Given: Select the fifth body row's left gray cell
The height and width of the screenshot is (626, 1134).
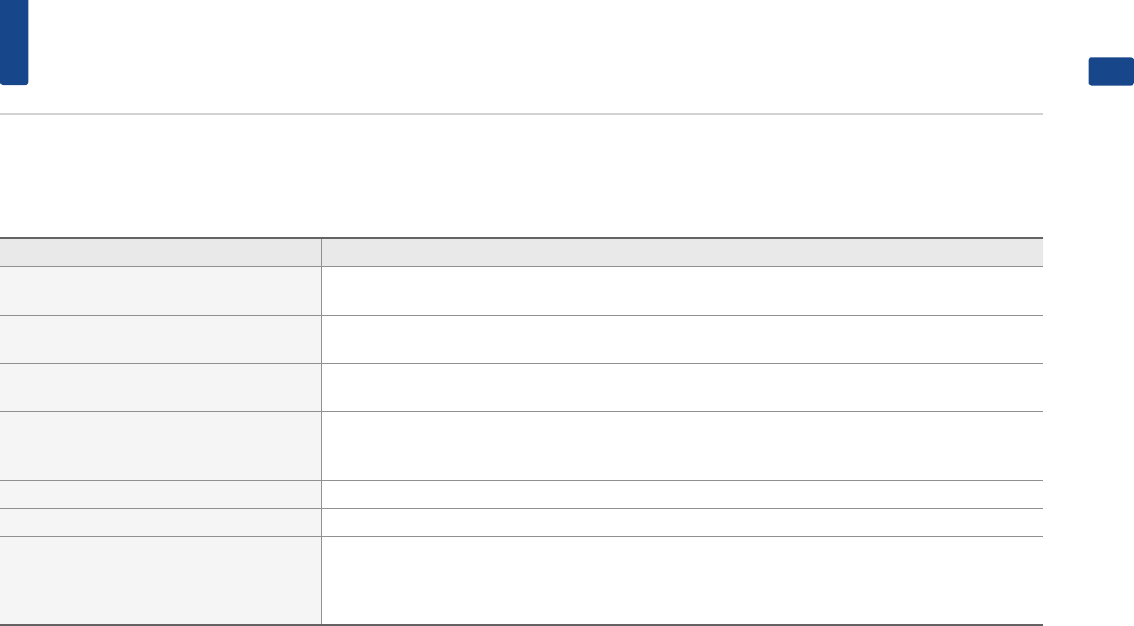Looking at the screenshot, I should click(160, 494).
